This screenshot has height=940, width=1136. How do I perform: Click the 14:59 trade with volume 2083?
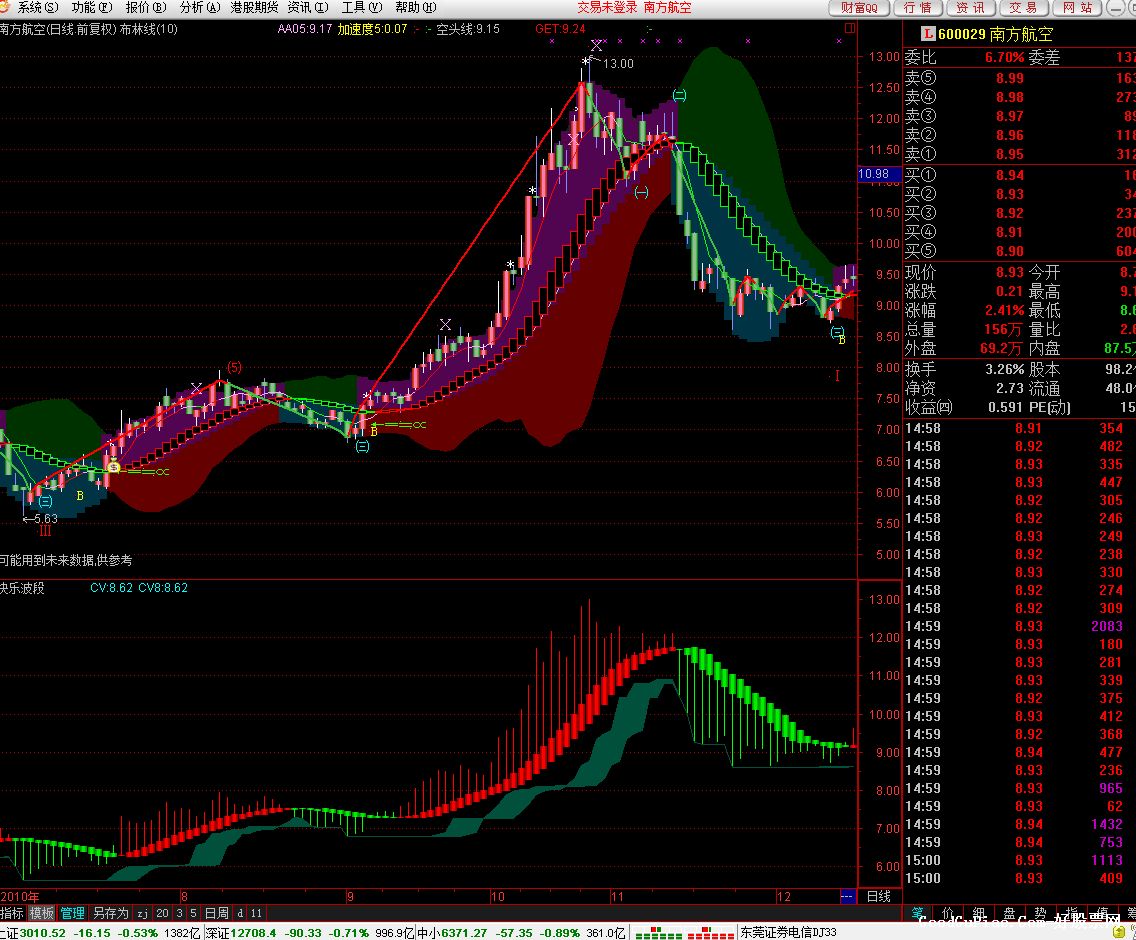1019,626
